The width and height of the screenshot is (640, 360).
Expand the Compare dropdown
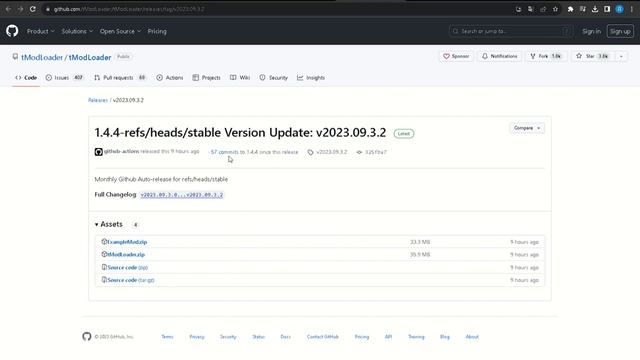click(527, 128)
